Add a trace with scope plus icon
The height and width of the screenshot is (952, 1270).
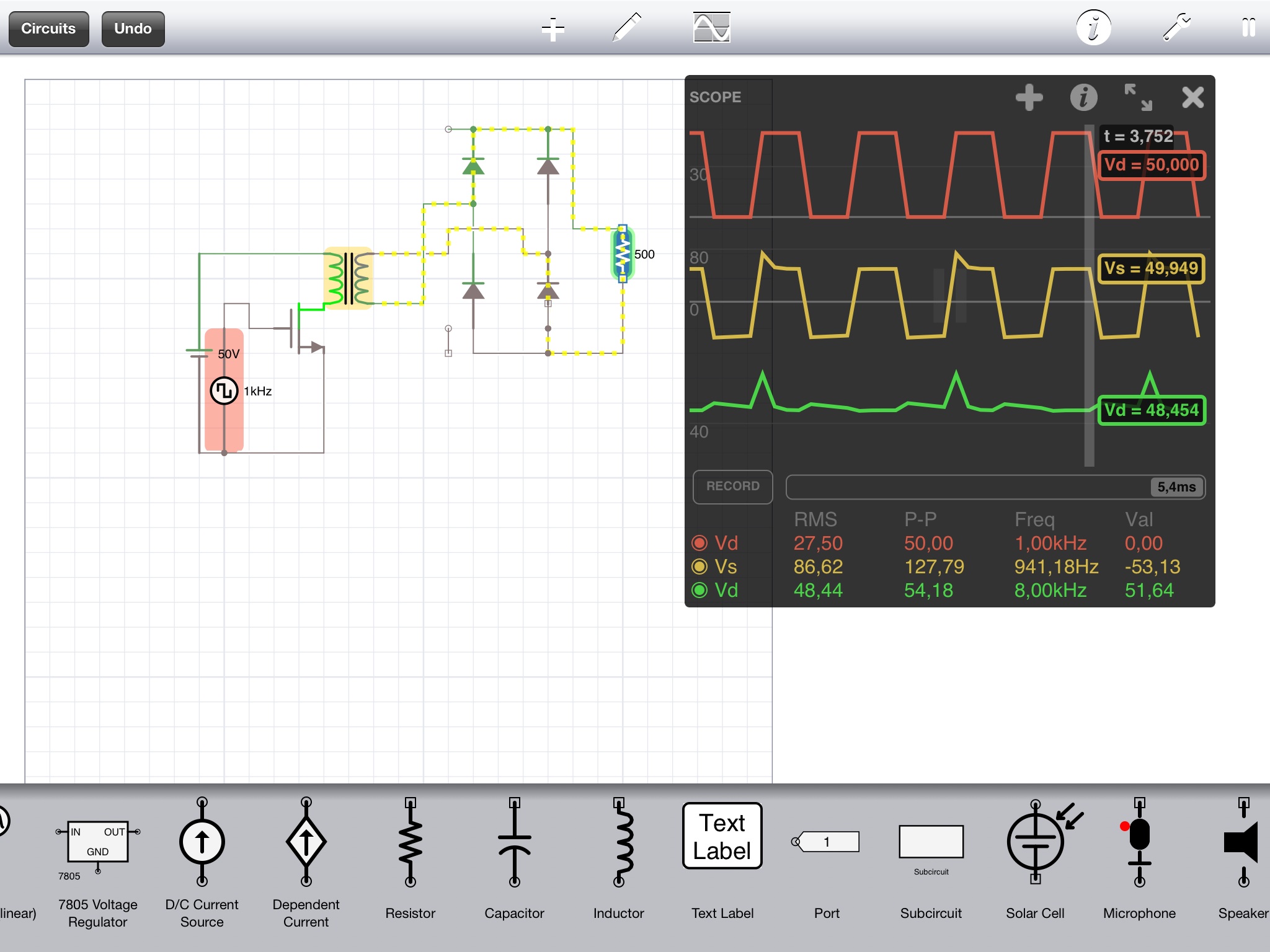pyautogui.click(x=1029, y=97)
